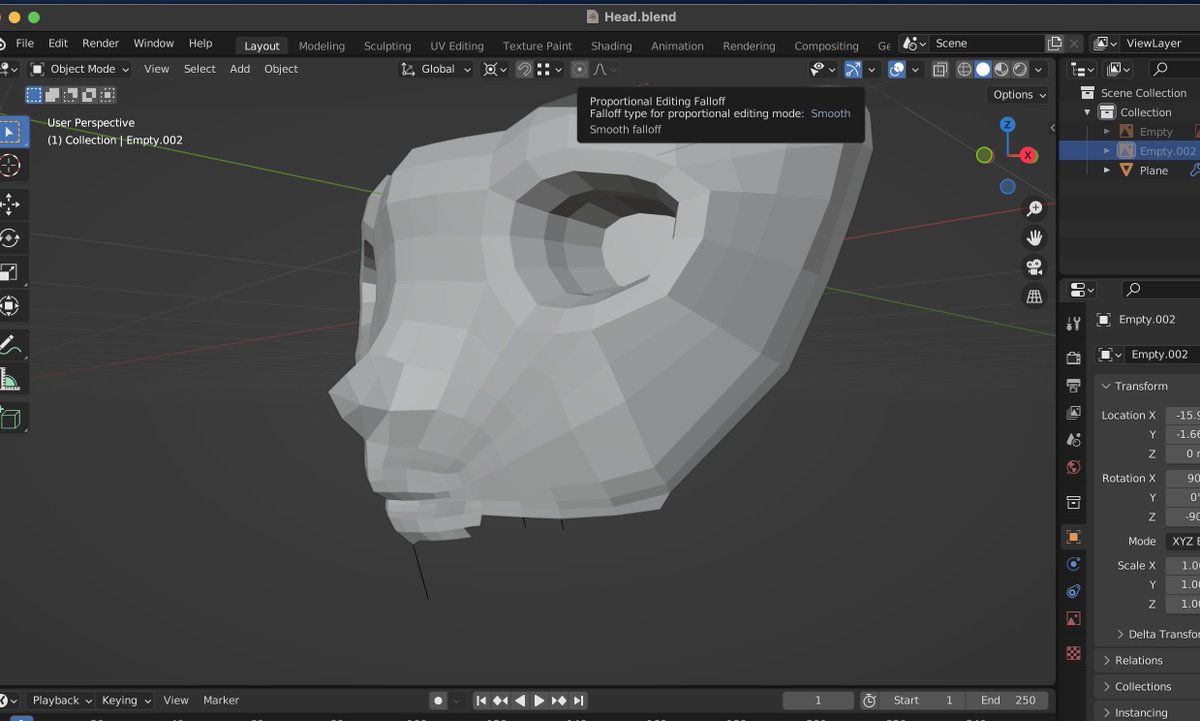1200x721 pixels.
Task: Choose the Measure tool
Action: pyautogui.click(x=10, y=380)
